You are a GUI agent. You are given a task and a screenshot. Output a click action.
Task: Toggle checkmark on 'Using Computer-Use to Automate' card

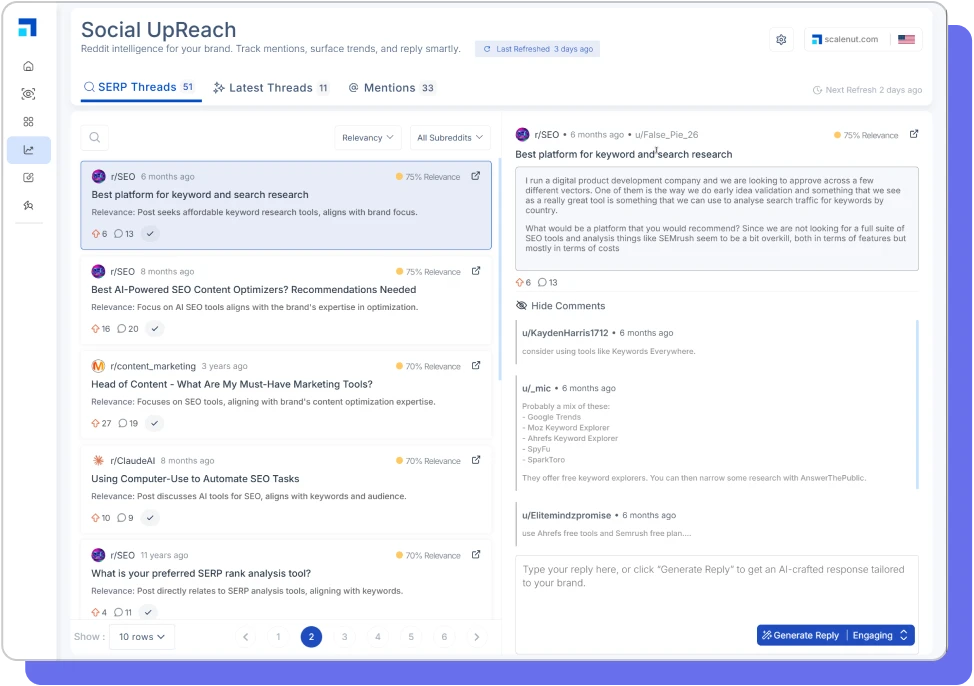(150, 518)
